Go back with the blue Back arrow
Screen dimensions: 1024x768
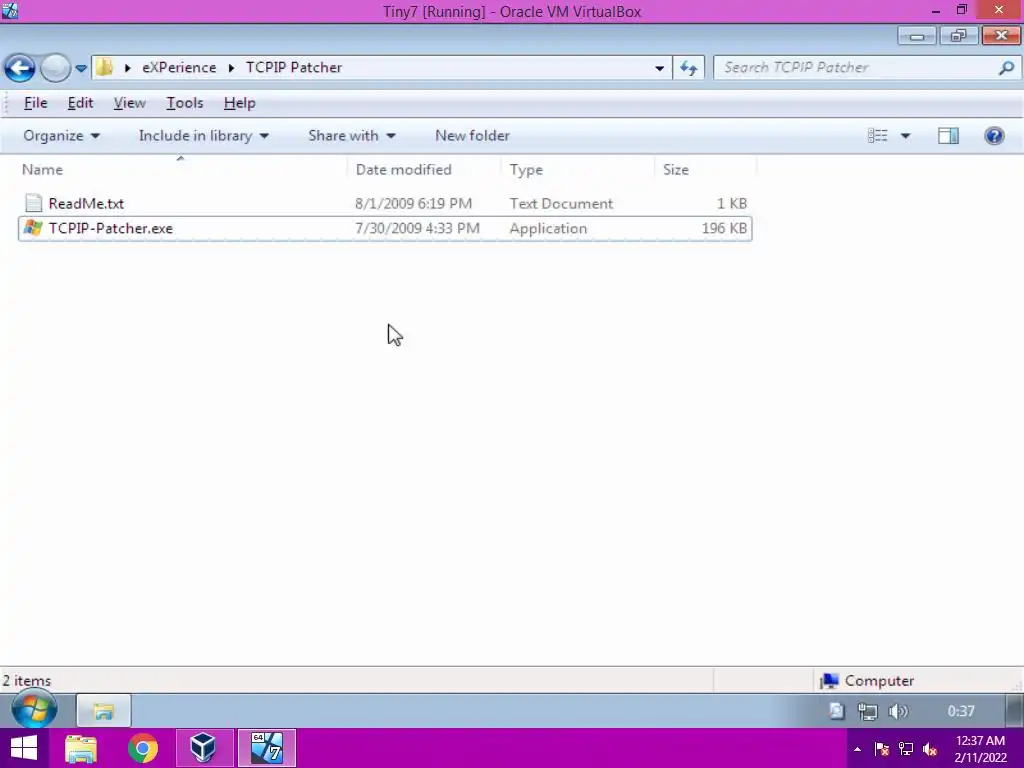coord(19,67)
